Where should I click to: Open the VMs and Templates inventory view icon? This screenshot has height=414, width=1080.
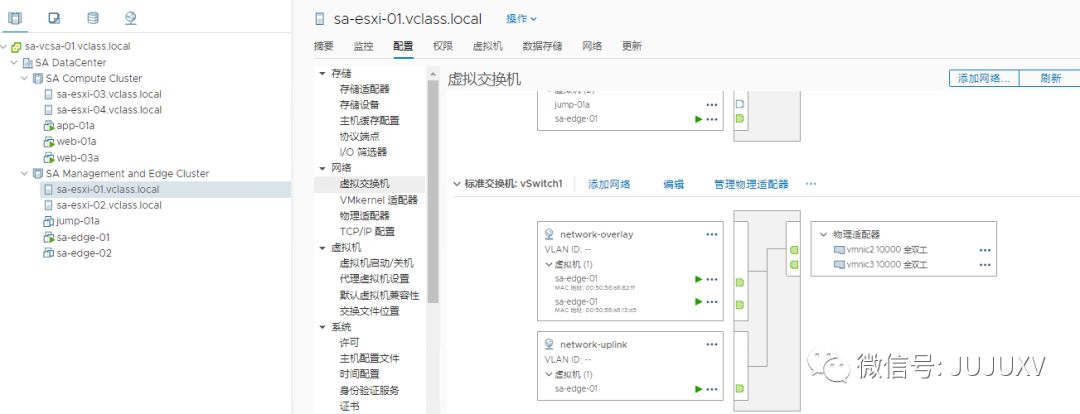[54, 19]
